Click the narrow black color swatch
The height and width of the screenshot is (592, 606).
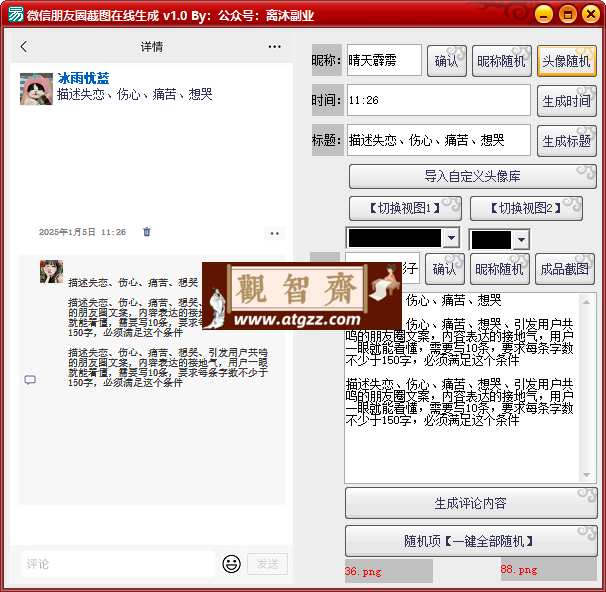[492, 240]
